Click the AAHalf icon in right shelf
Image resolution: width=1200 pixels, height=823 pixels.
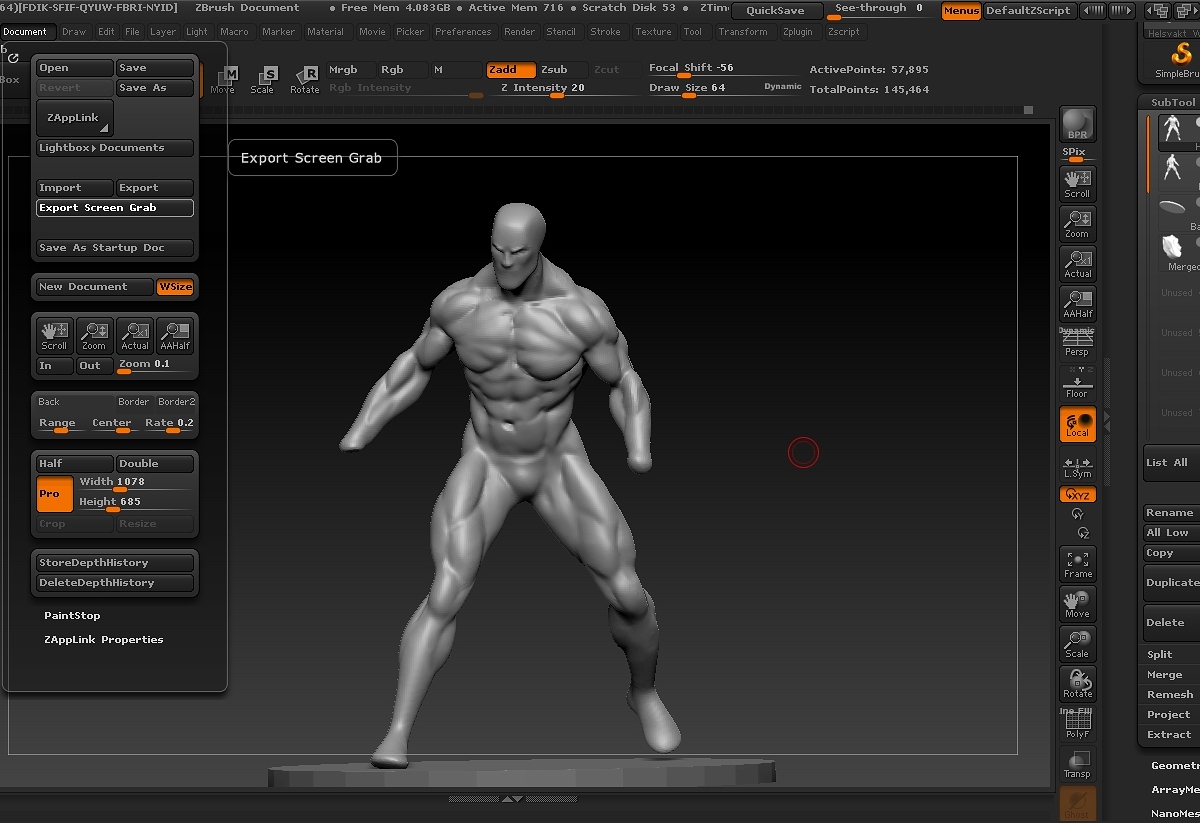click(x=1077, y=303)
